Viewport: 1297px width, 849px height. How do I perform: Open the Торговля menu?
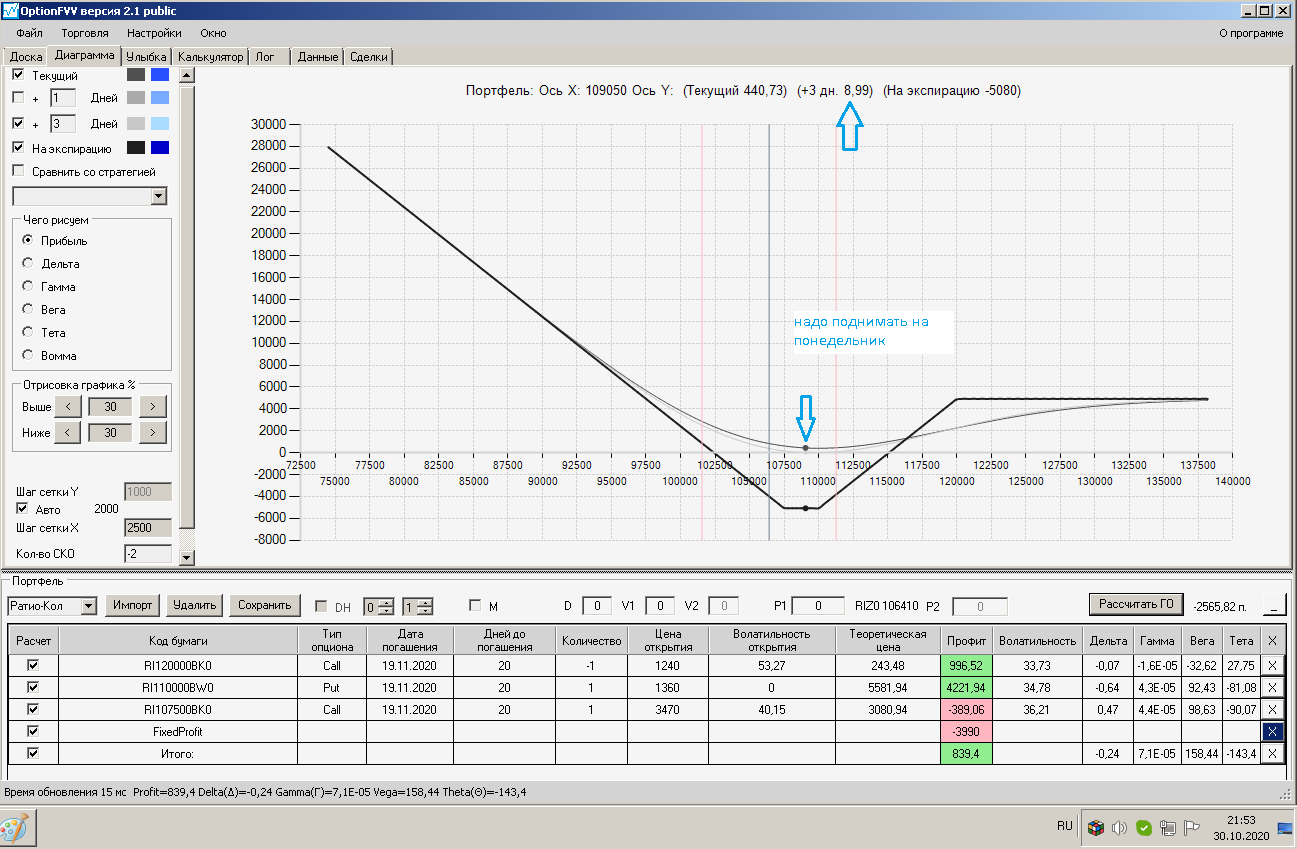85,33
